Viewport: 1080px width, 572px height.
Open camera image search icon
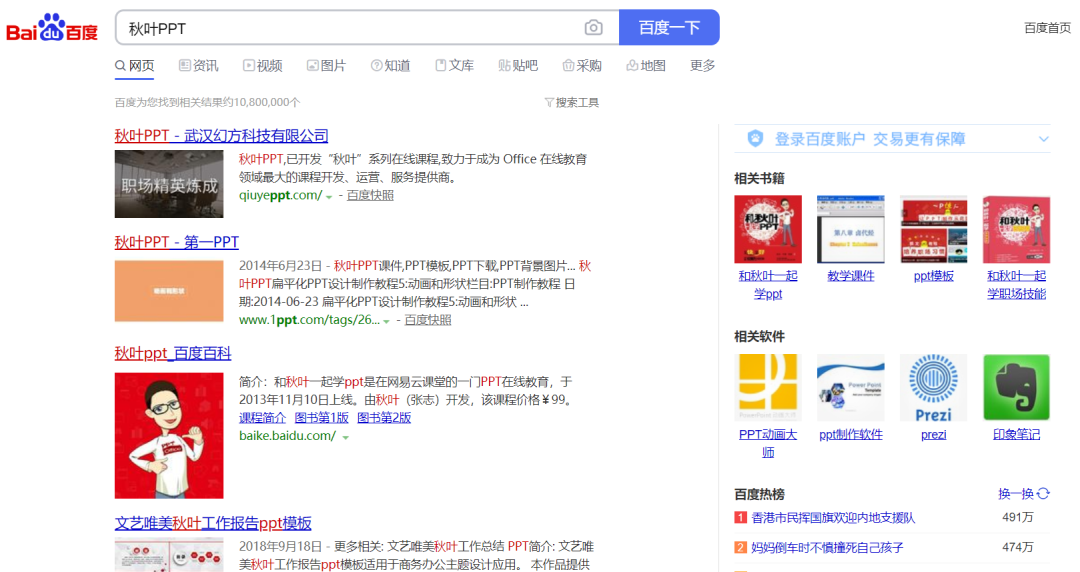click(x=593, y=28)
